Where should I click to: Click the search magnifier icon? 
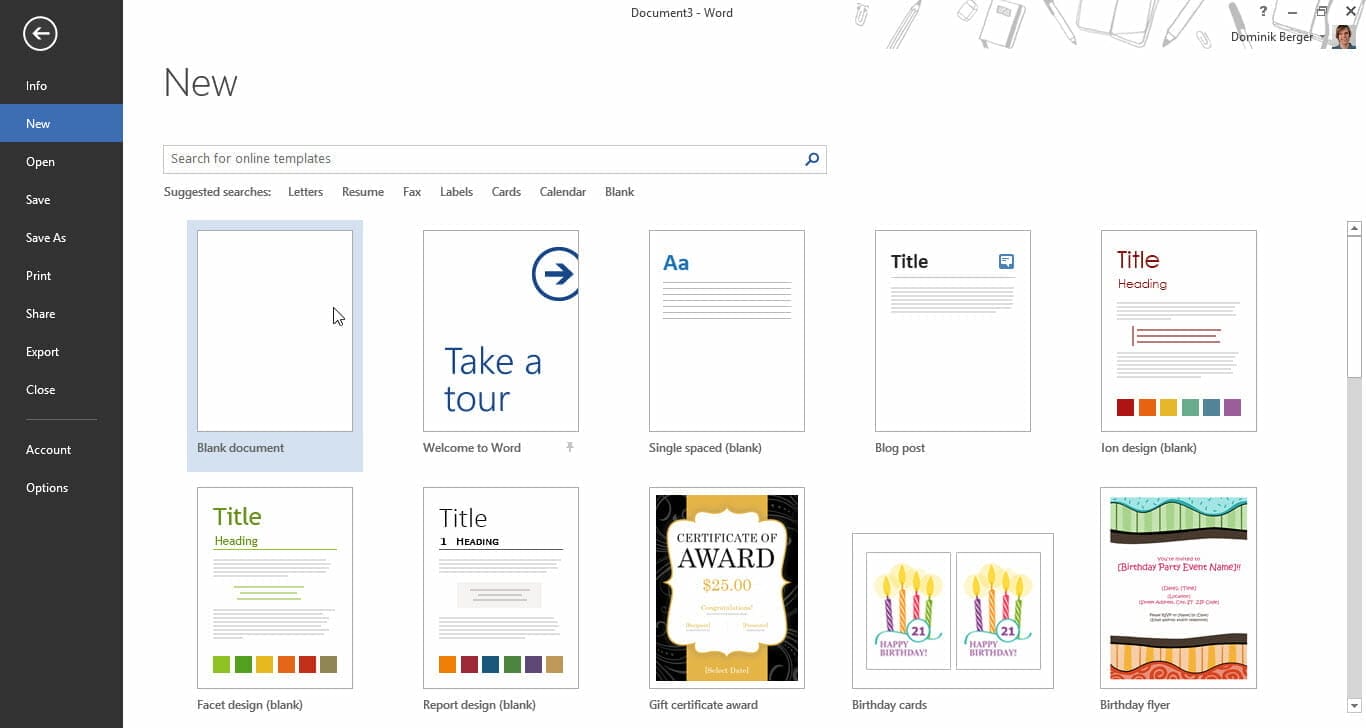click(x=812, y=159)
